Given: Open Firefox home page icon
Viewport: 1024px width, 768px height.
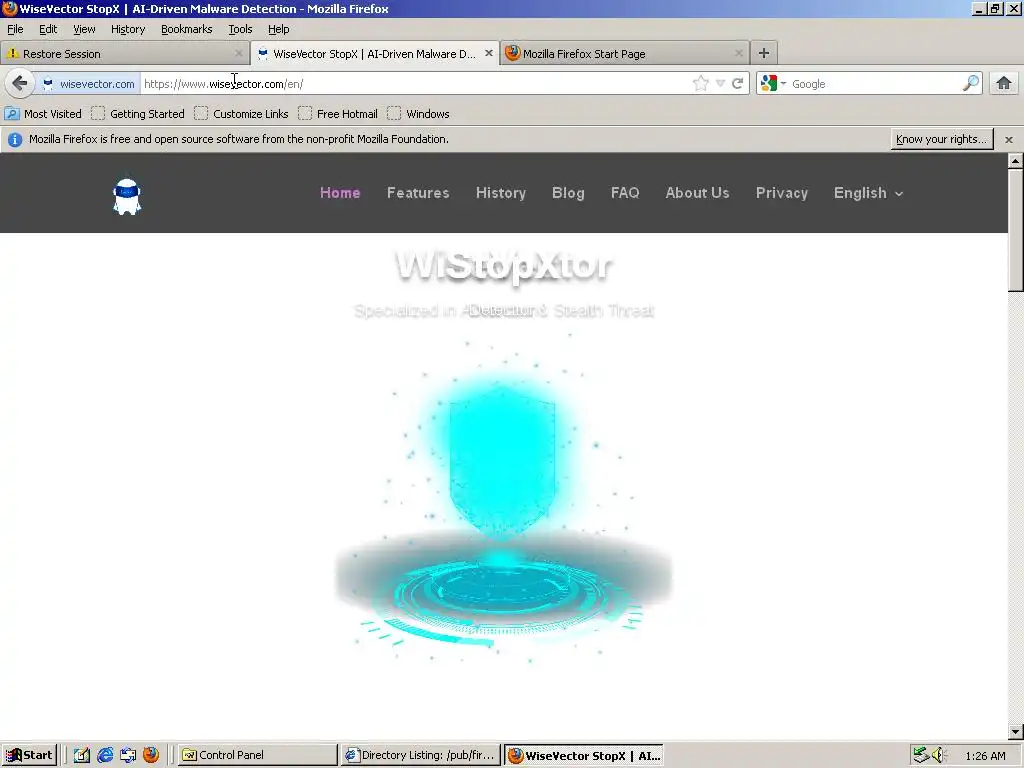Looking at the screenshot, I should tap(1004, 83).
